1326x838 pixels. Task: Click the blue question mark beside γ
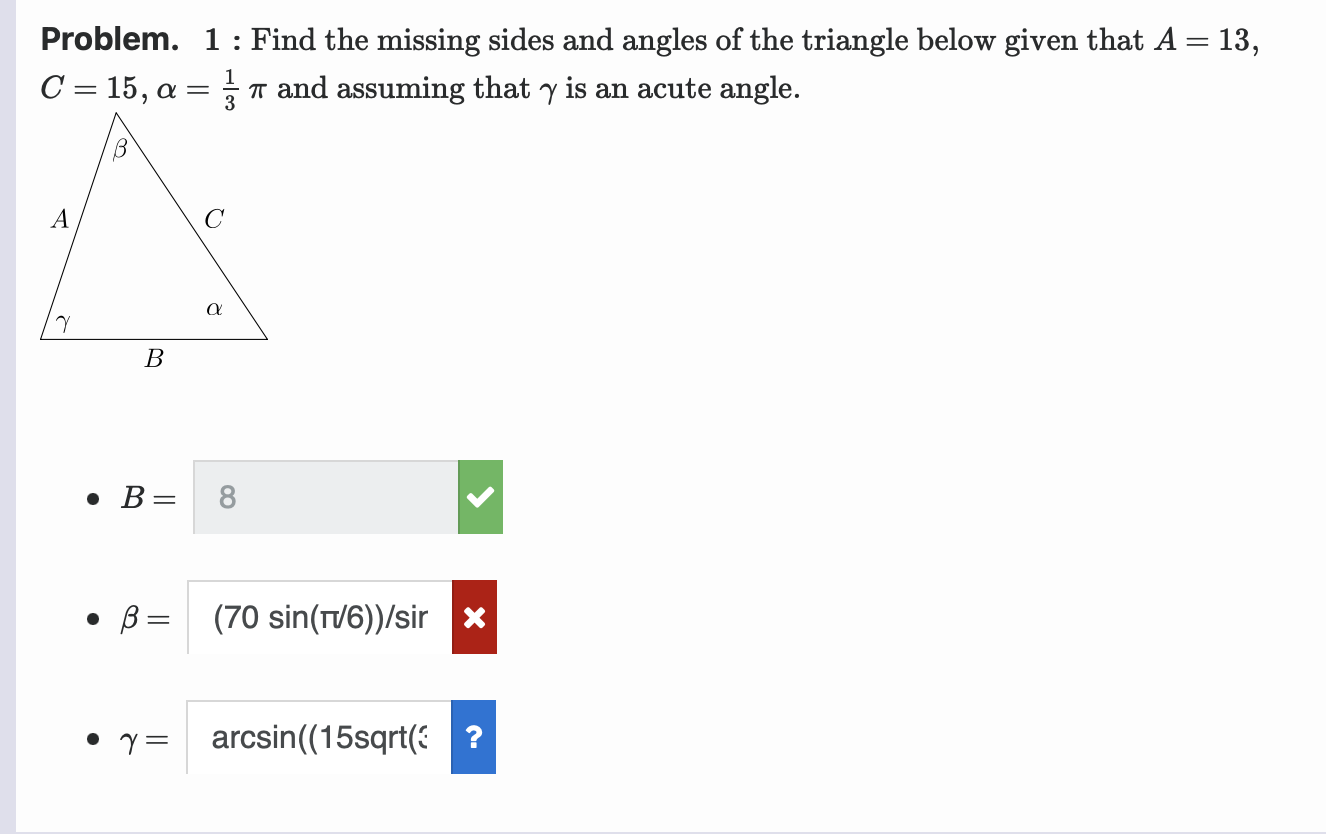(475, 737)
